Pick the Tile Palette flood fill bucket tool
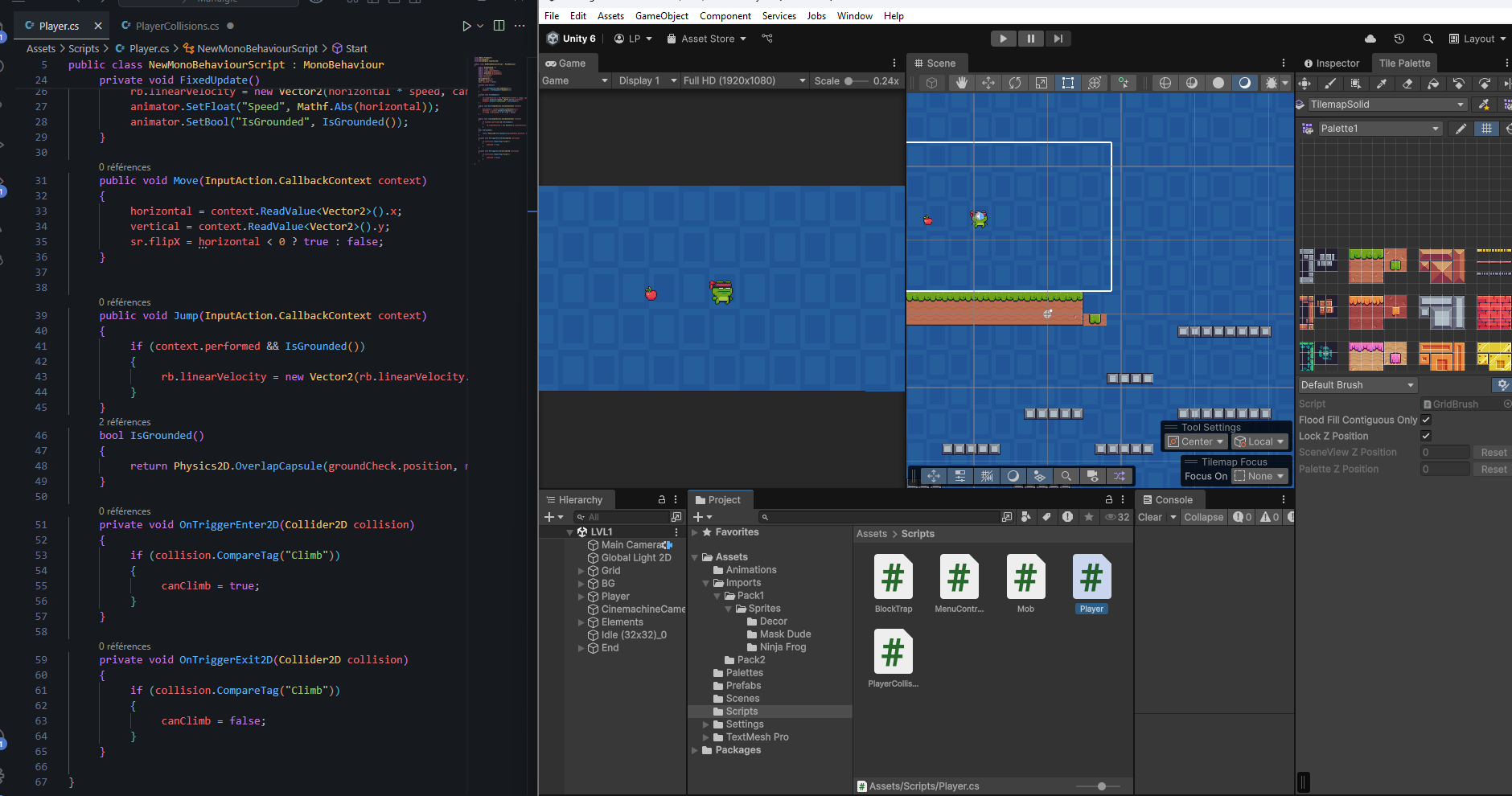This screenshot has width=1512, height=796. coord(1433,84)
